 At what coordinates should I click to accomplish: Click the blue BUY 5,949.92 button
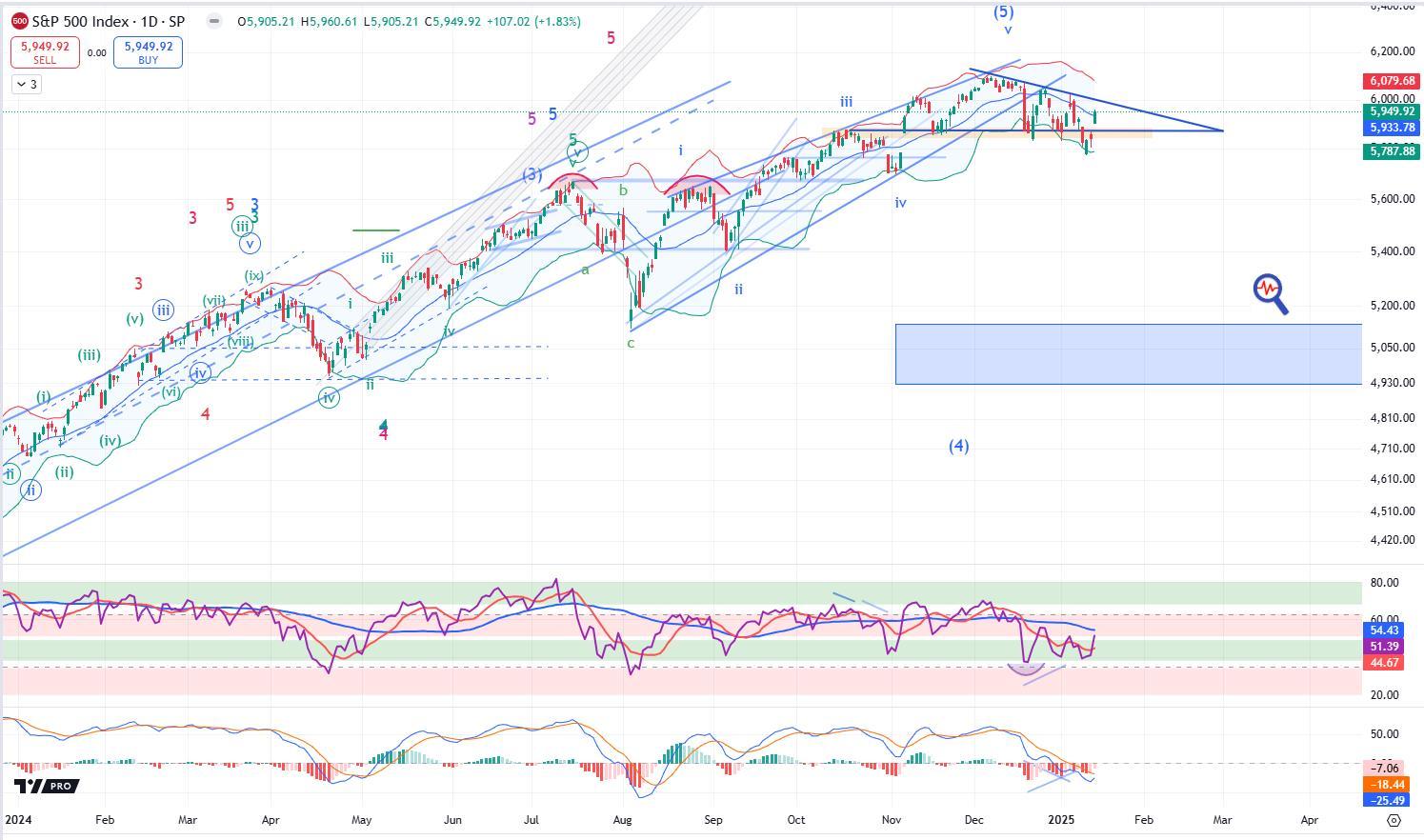148,52
